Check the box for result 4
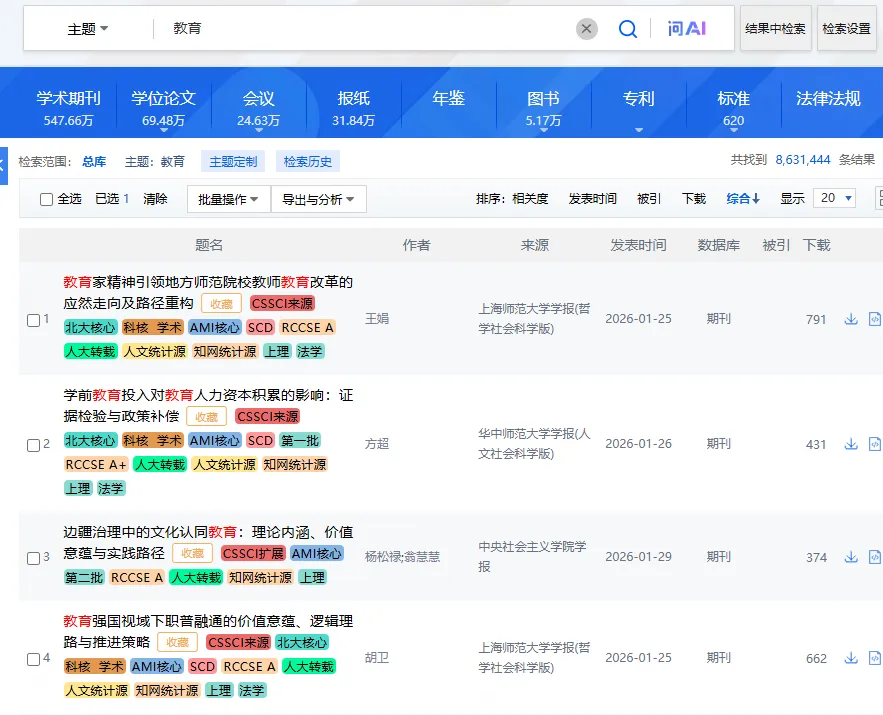 point(33,659)
